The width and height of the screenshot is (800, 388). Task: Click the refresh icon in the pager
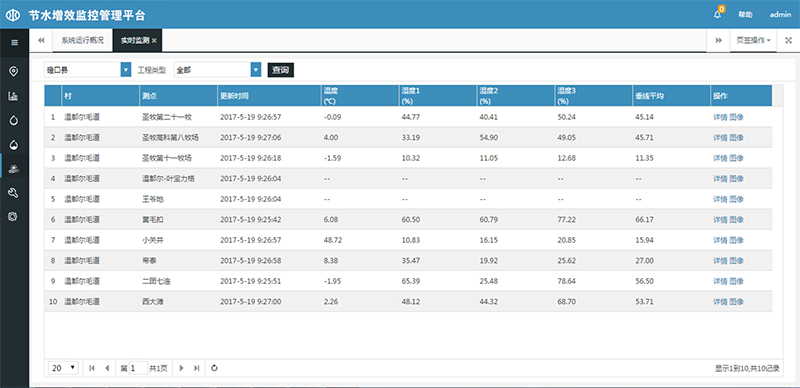pyautogui.click(x=214, y=368)
